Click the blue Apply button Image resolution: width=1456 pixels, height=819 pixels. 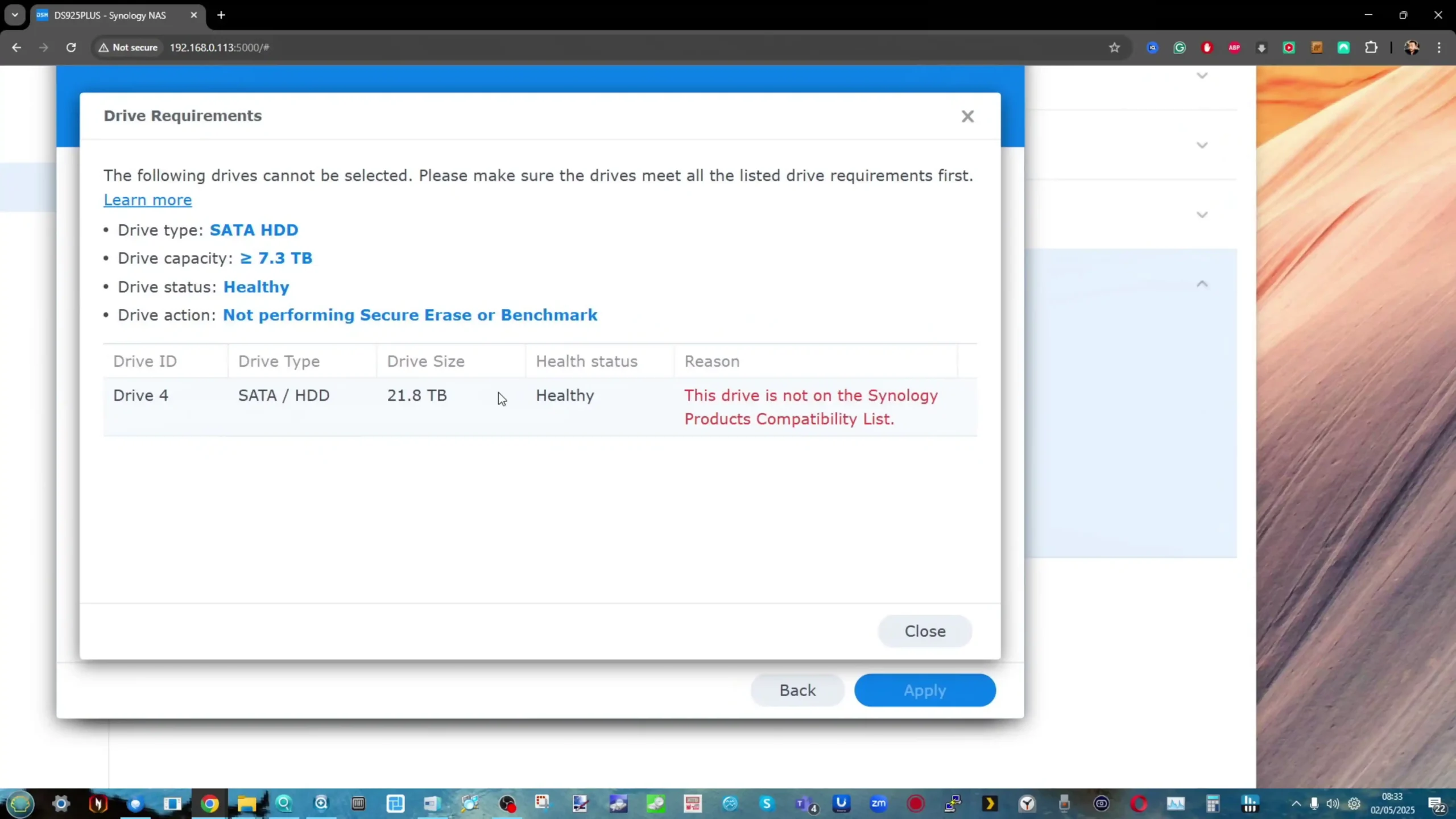click(x=925, y=690)
